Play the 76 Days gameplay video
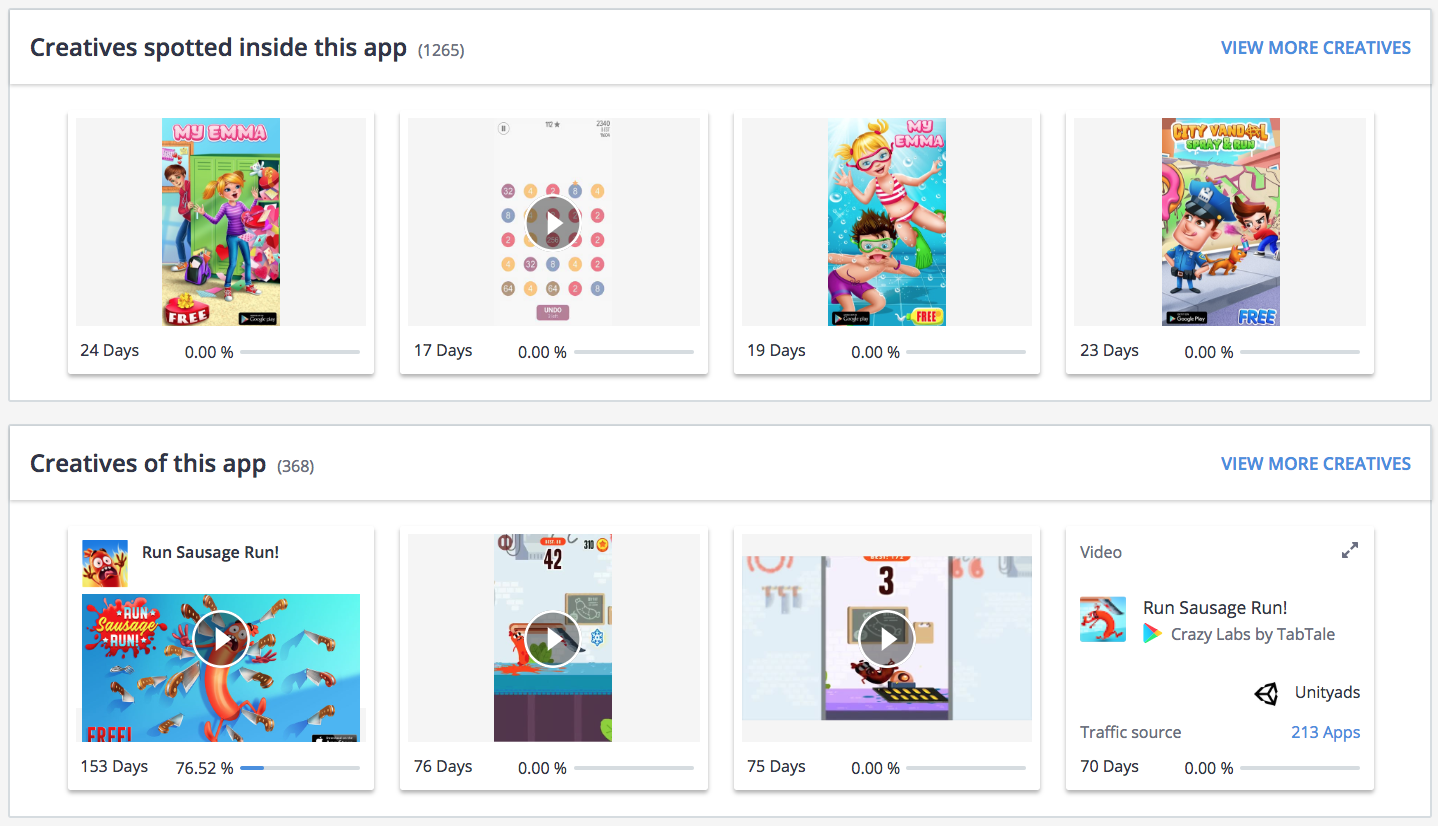 click(x=553, y=638)
